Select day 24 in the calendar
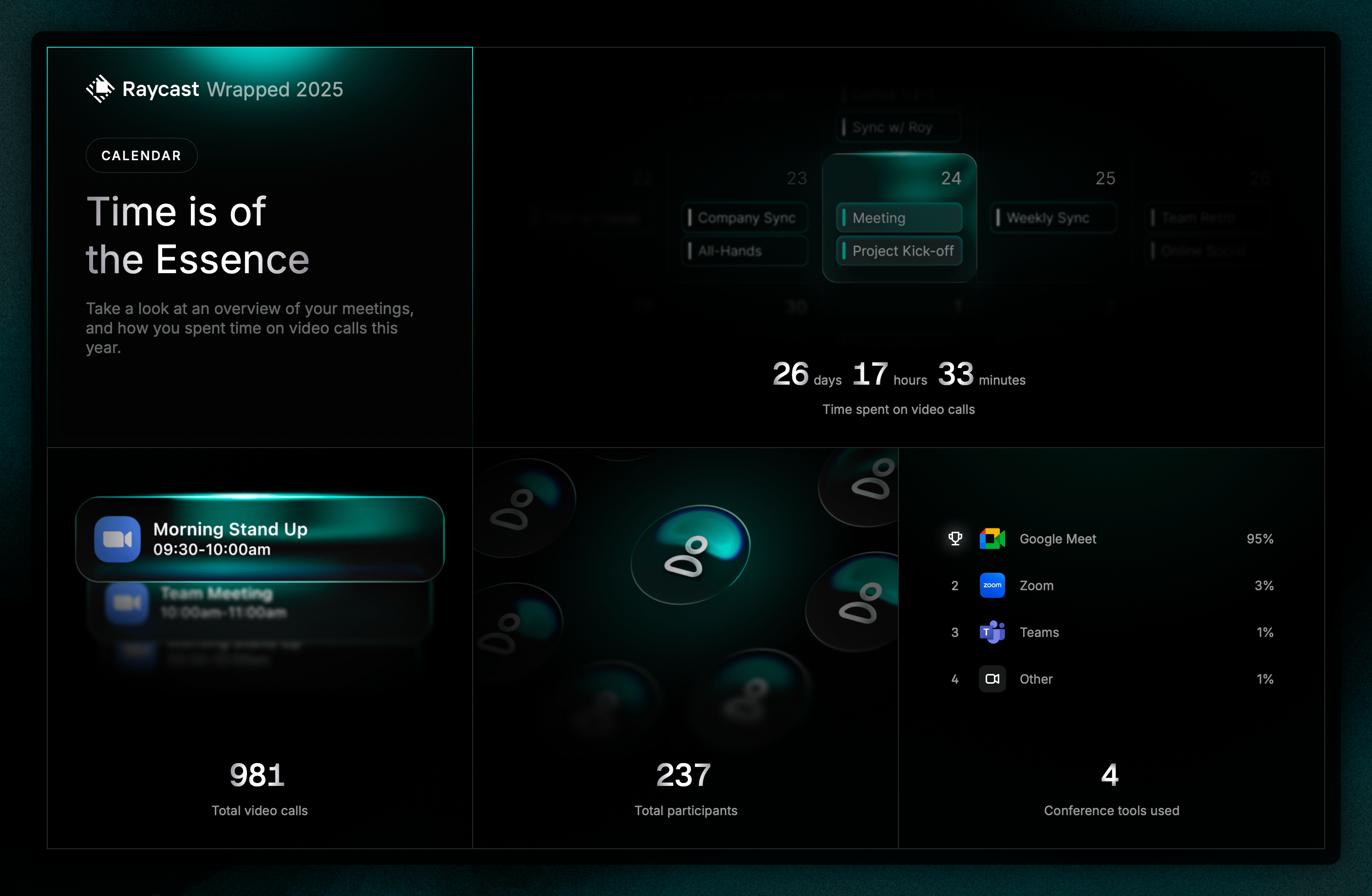This screenshot has height=896, width=1372. click(x=951, y=179)
